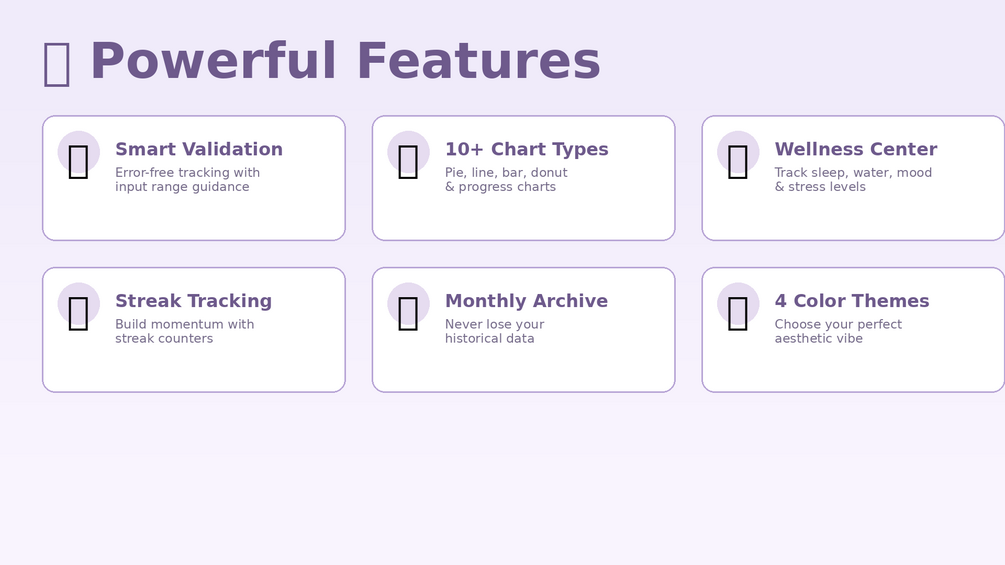The width and height of the screenshot is (1005, 565).
Task: Click 'Never lose your historical data' text
Action: pyautogui.click(x=494, y=332)
